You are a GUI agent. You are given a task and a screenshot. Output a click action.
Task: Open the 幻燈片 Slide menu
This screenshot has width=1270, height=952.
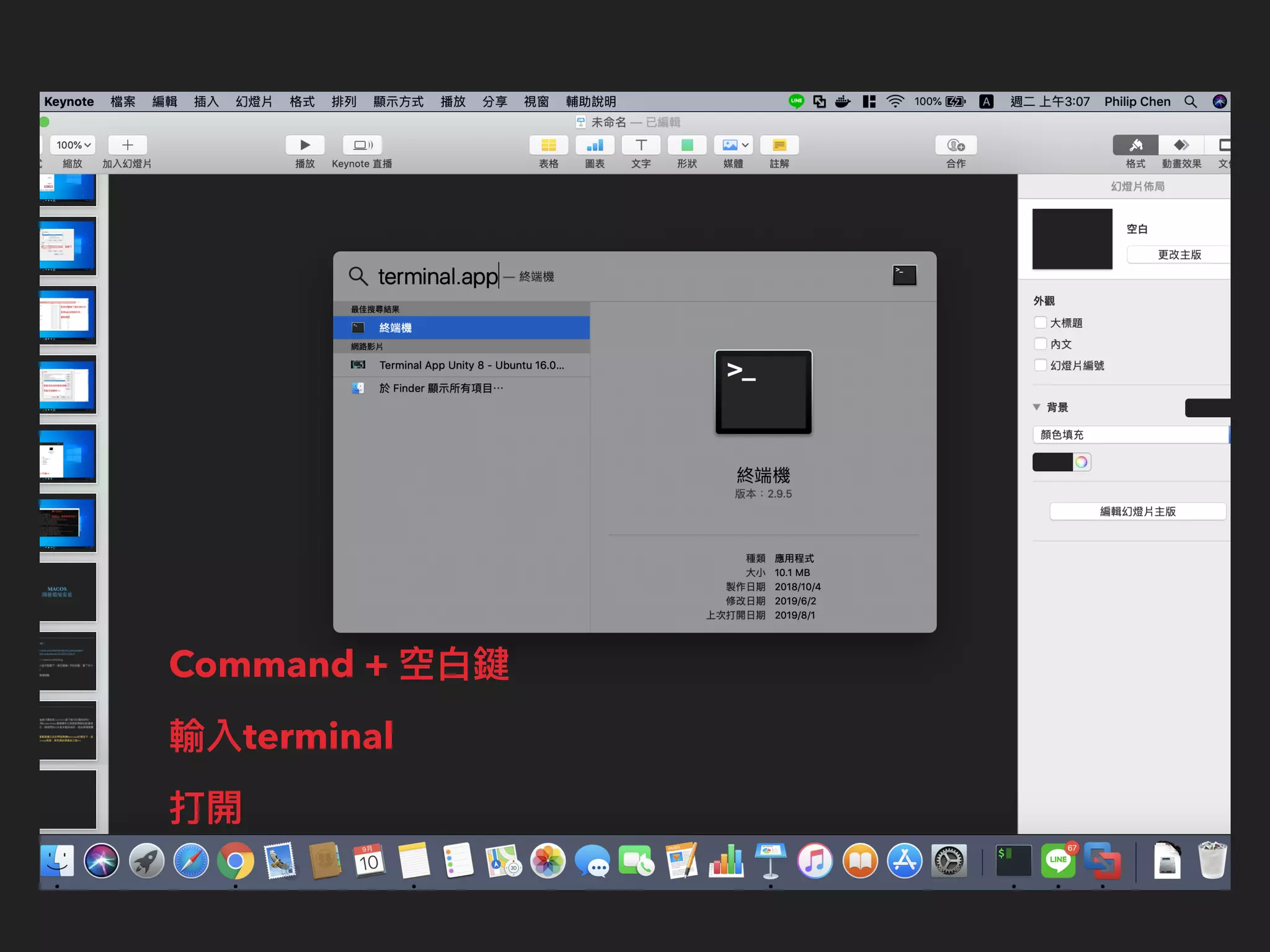pos(254,102)
